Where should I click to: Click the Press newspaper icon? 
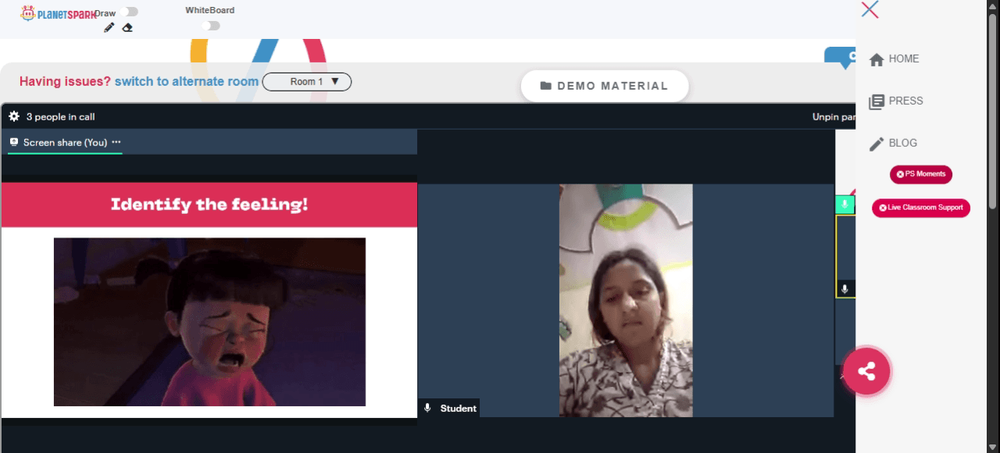coord(876,102)
